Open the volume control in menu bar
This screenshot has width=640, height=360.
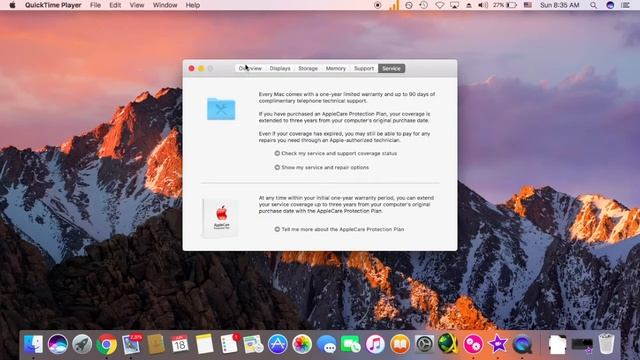[x=483, y=5]
